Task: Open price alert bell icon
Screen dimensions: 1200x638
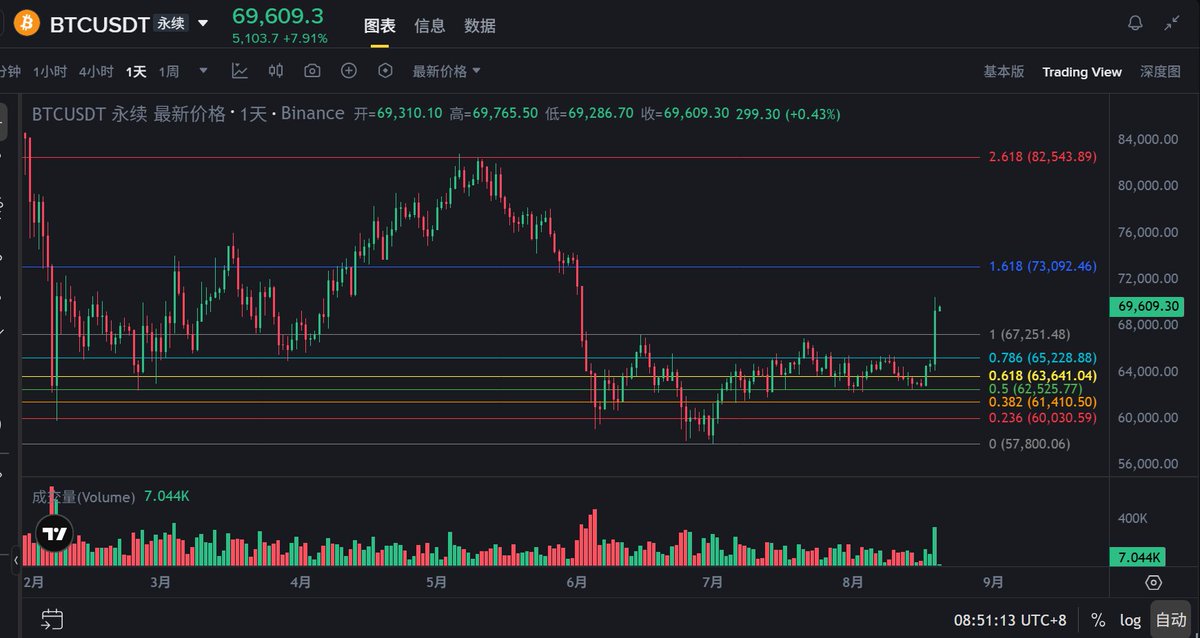Action: [1135, 23]
